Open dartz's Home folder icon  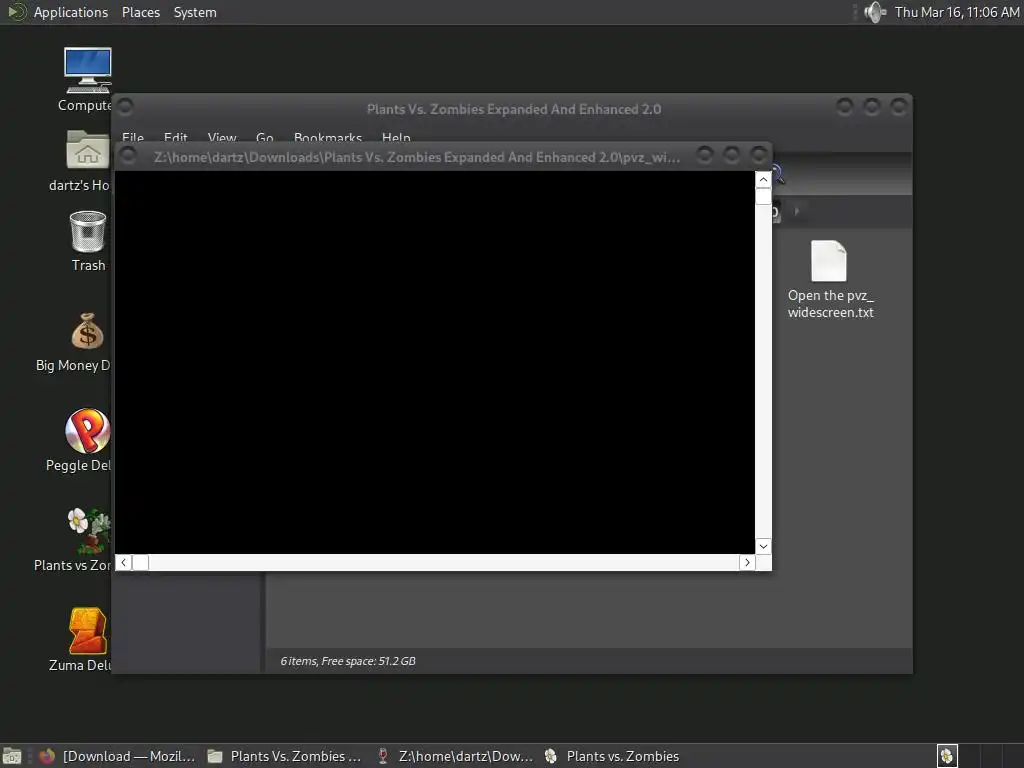point(88,150)
